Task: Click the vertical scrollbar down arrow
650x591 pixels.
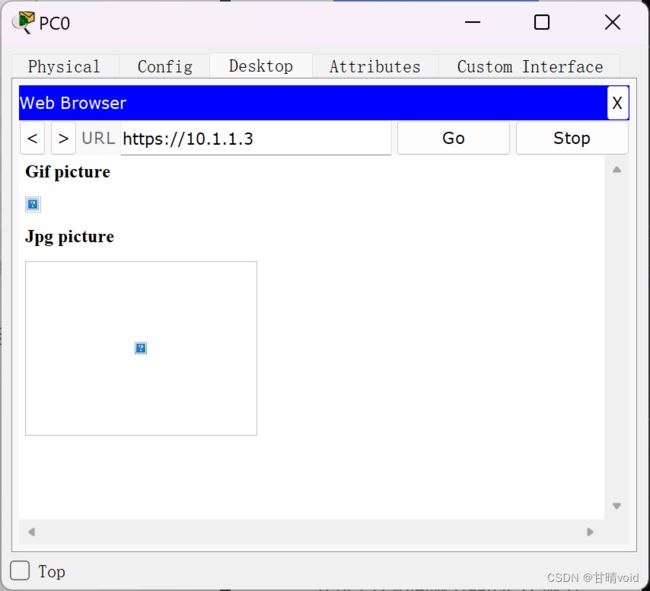Action: coord(617,506)
